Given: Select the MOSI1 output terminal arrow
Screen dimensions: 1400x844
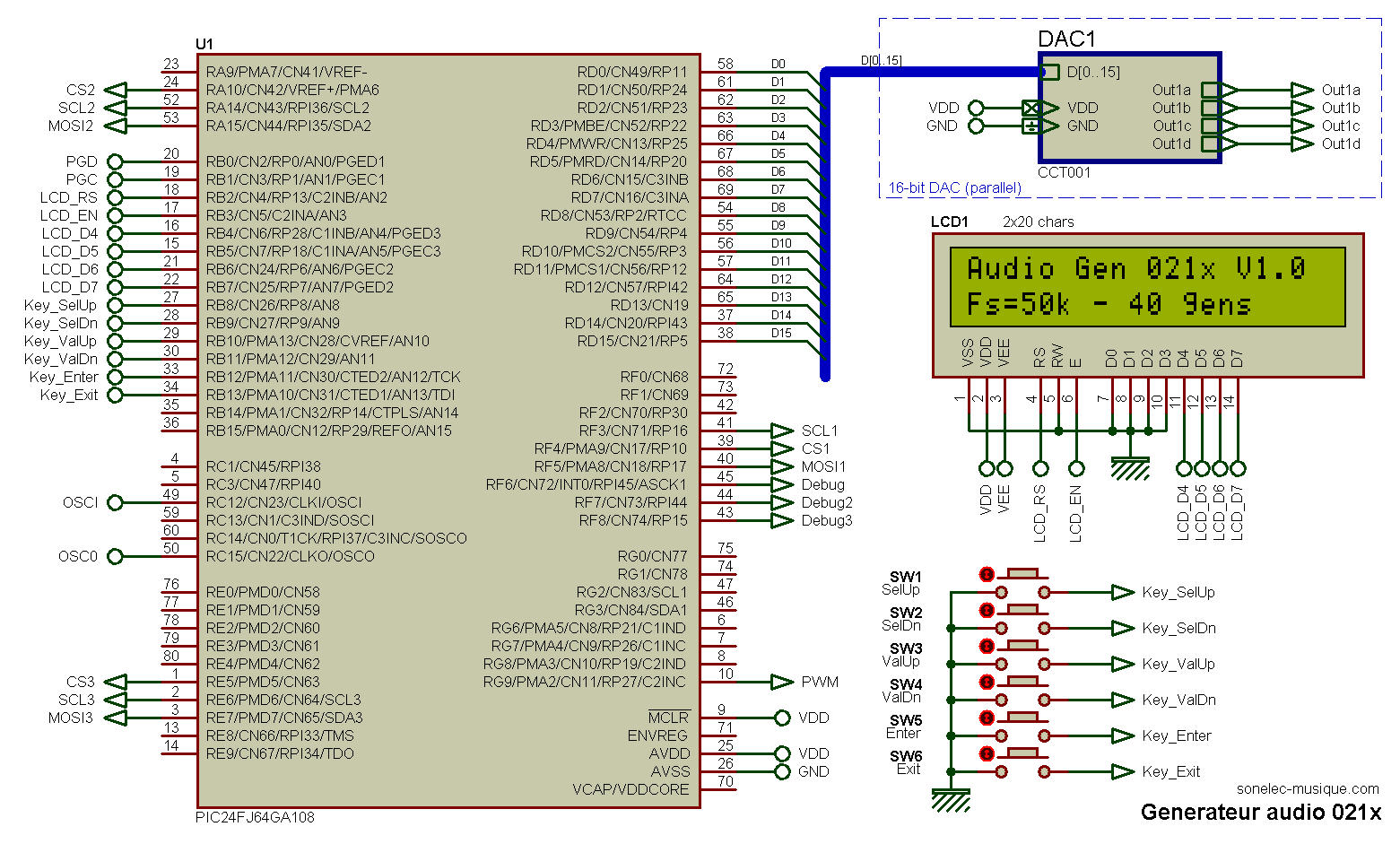Looking at the screenshot, I should point(782,466).
